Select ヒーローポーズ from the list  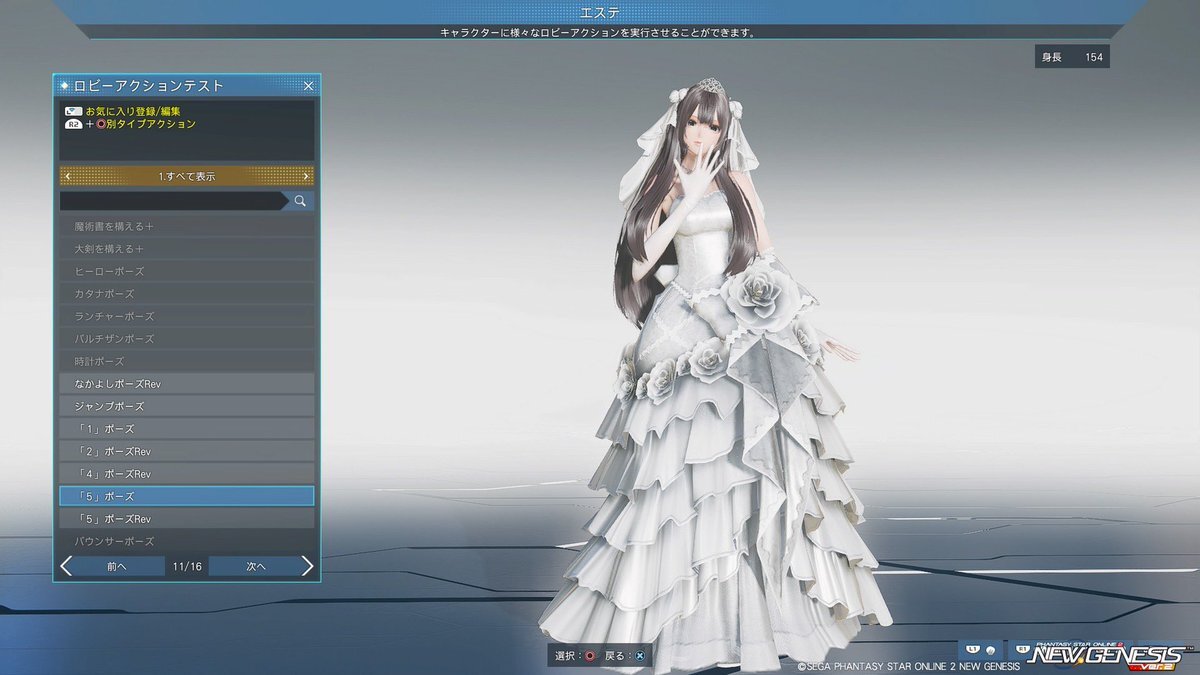tap(187, 271)
